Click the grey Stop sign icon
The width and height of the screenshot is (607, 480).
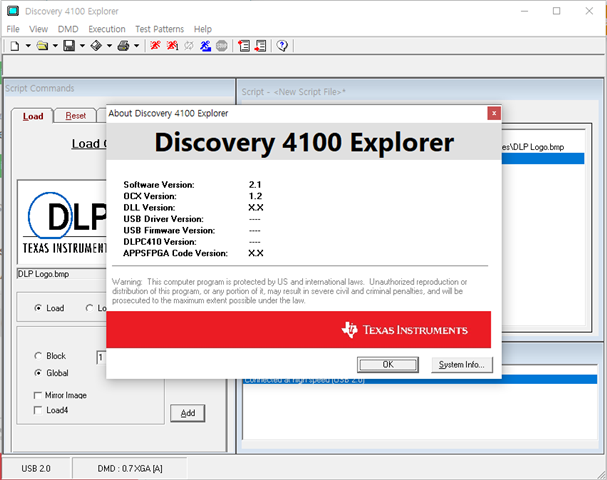tap(221, 46)
